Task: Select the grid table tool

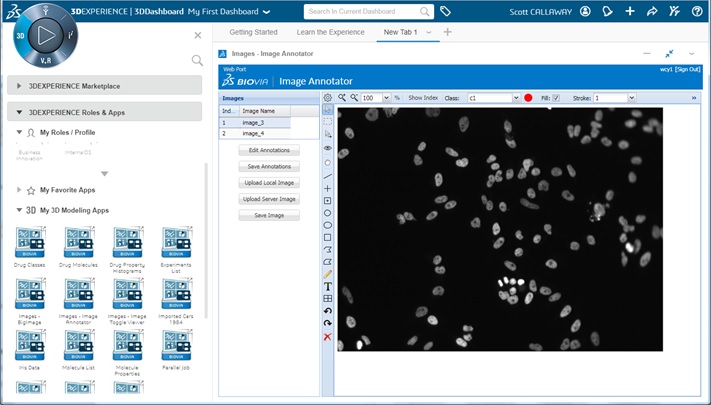Action: point(328,298)
